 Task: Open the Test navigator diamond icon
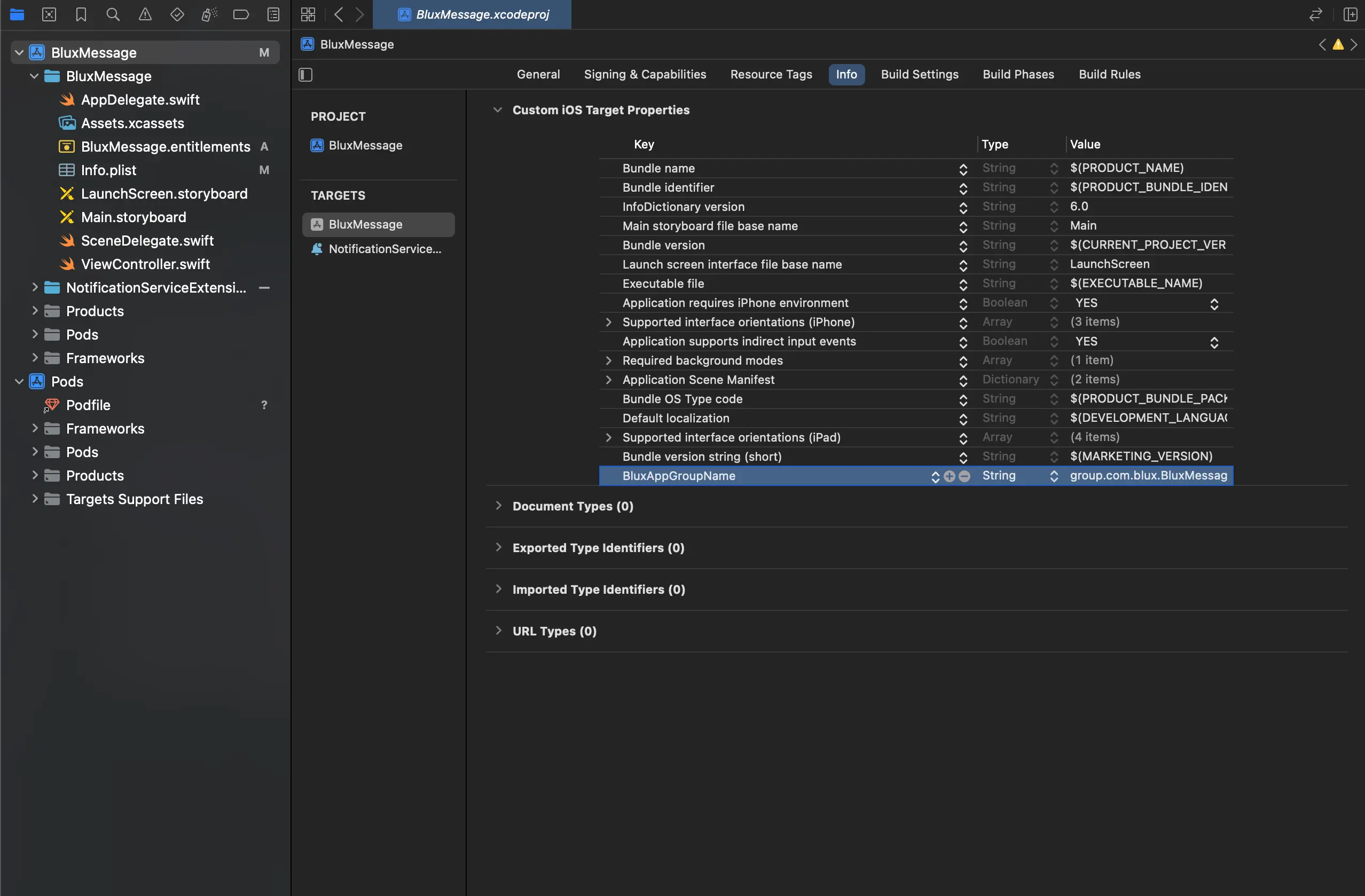point(177,14)
